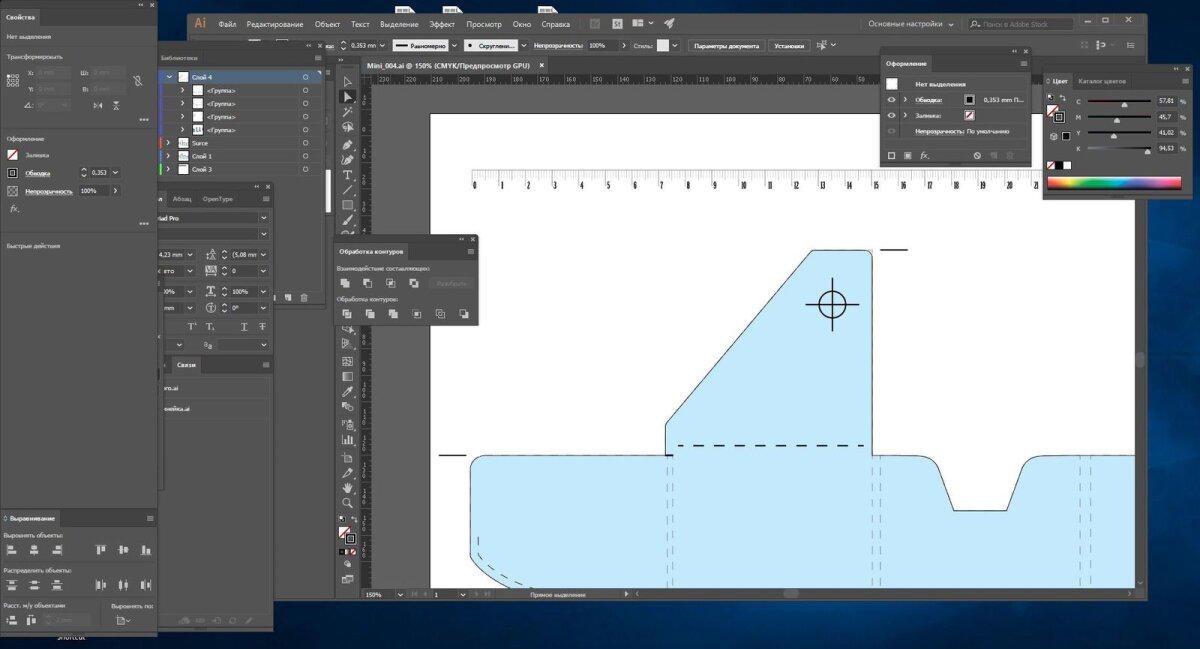
Task: Swap fill and stroke in toolbar
Action: pos(354,521)
